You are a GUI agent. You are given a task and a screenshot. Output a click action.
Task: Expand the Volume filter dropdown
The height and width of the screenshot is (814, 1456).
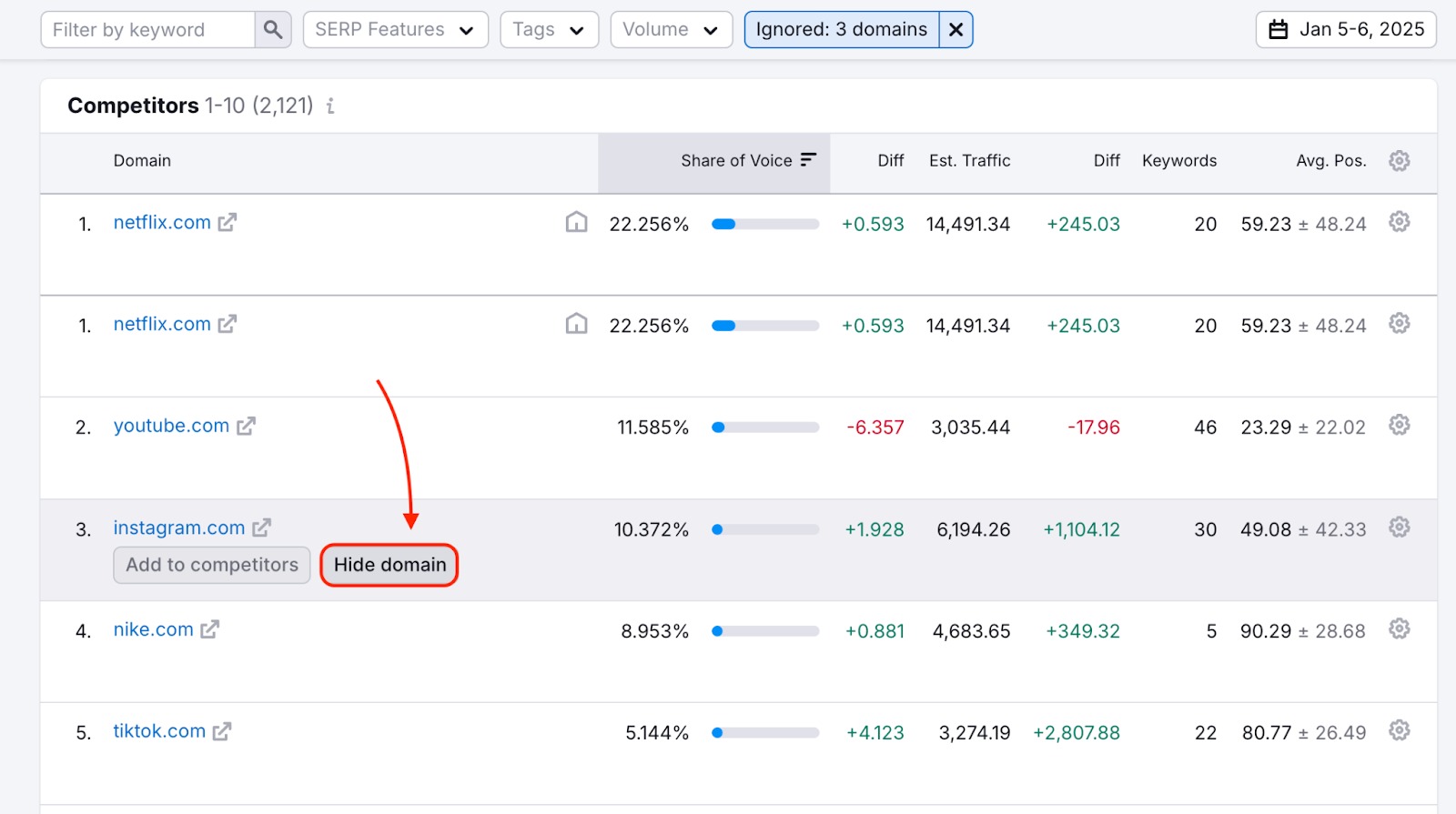click(671, 30)
